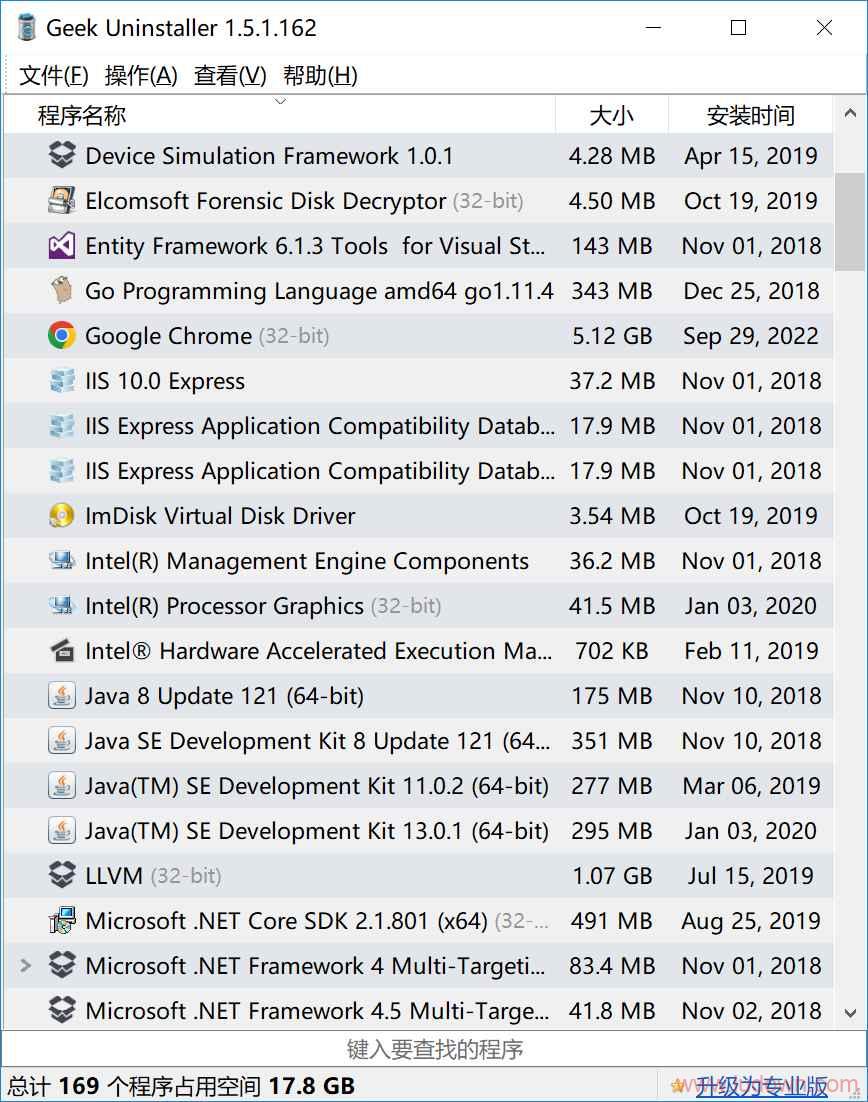Click the 1.07 GB size cell
The width and height of the screenshot is (868, 1102).
[611, 875]
